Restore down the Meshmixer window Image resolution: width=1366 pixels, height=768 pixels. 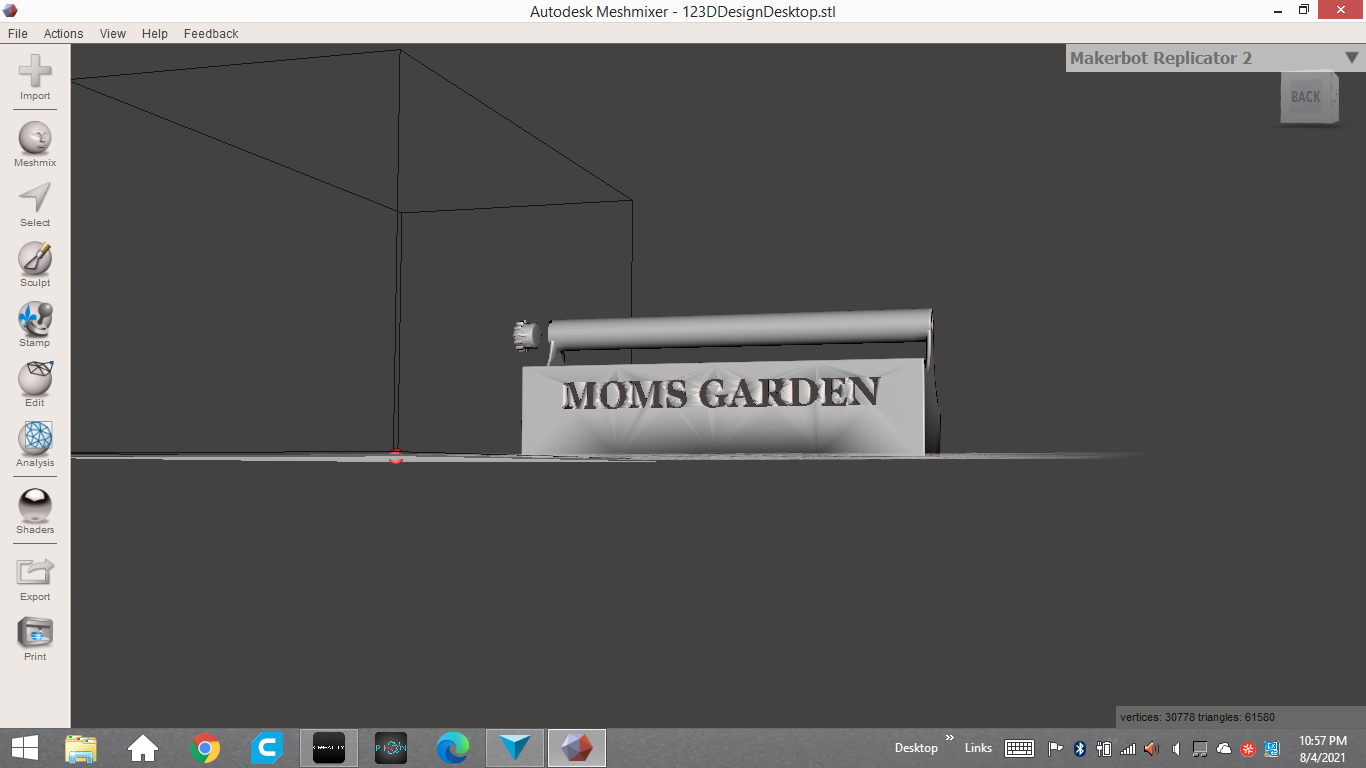[1304, 10]
